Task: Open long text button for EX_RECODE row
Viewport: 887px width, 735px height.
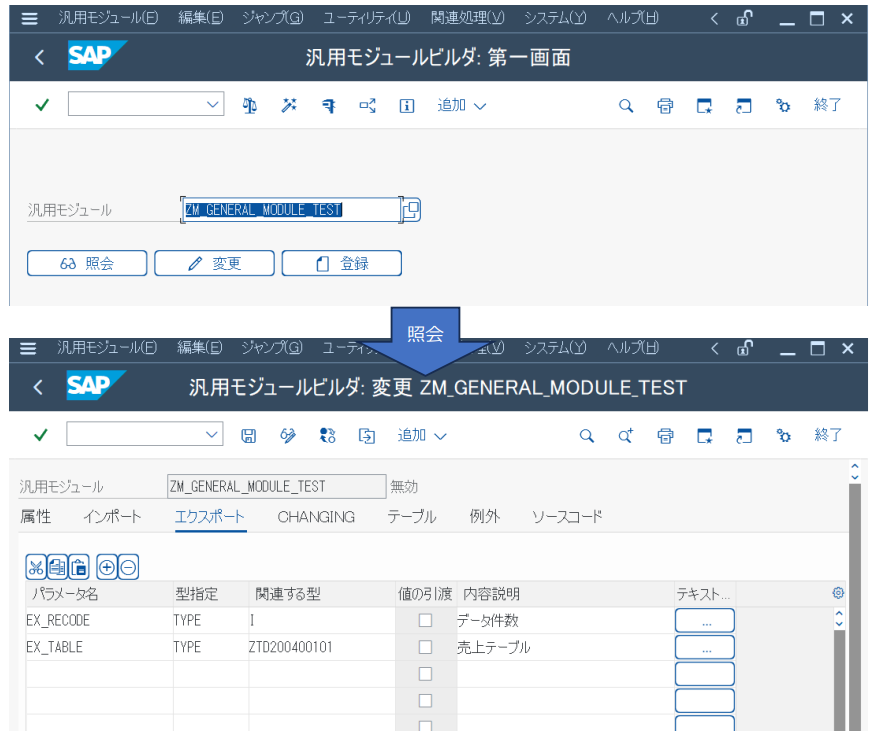Action: point(705,620)
